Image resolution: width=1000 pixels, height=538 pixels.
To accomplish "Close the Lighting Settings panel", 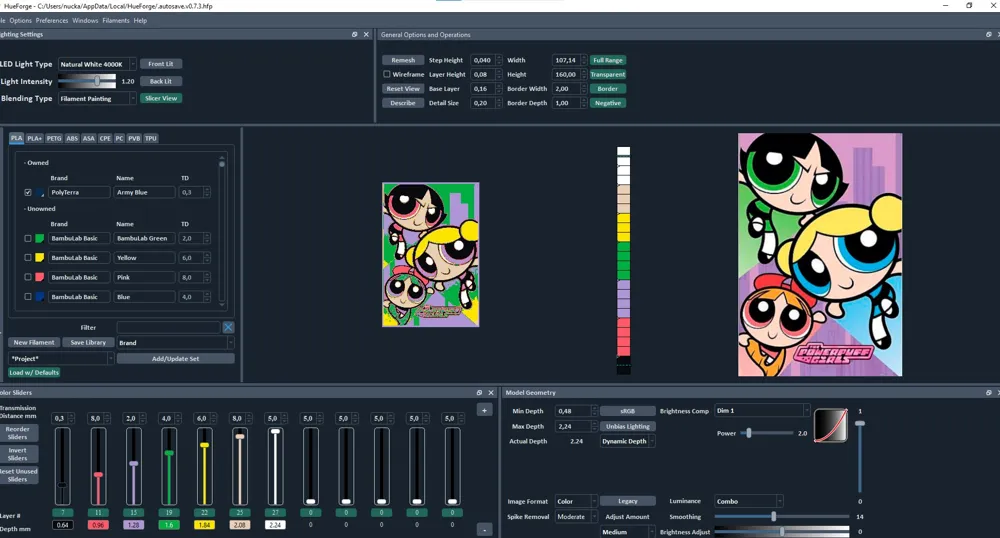I will pyautogui.click(x=366, y=34).
